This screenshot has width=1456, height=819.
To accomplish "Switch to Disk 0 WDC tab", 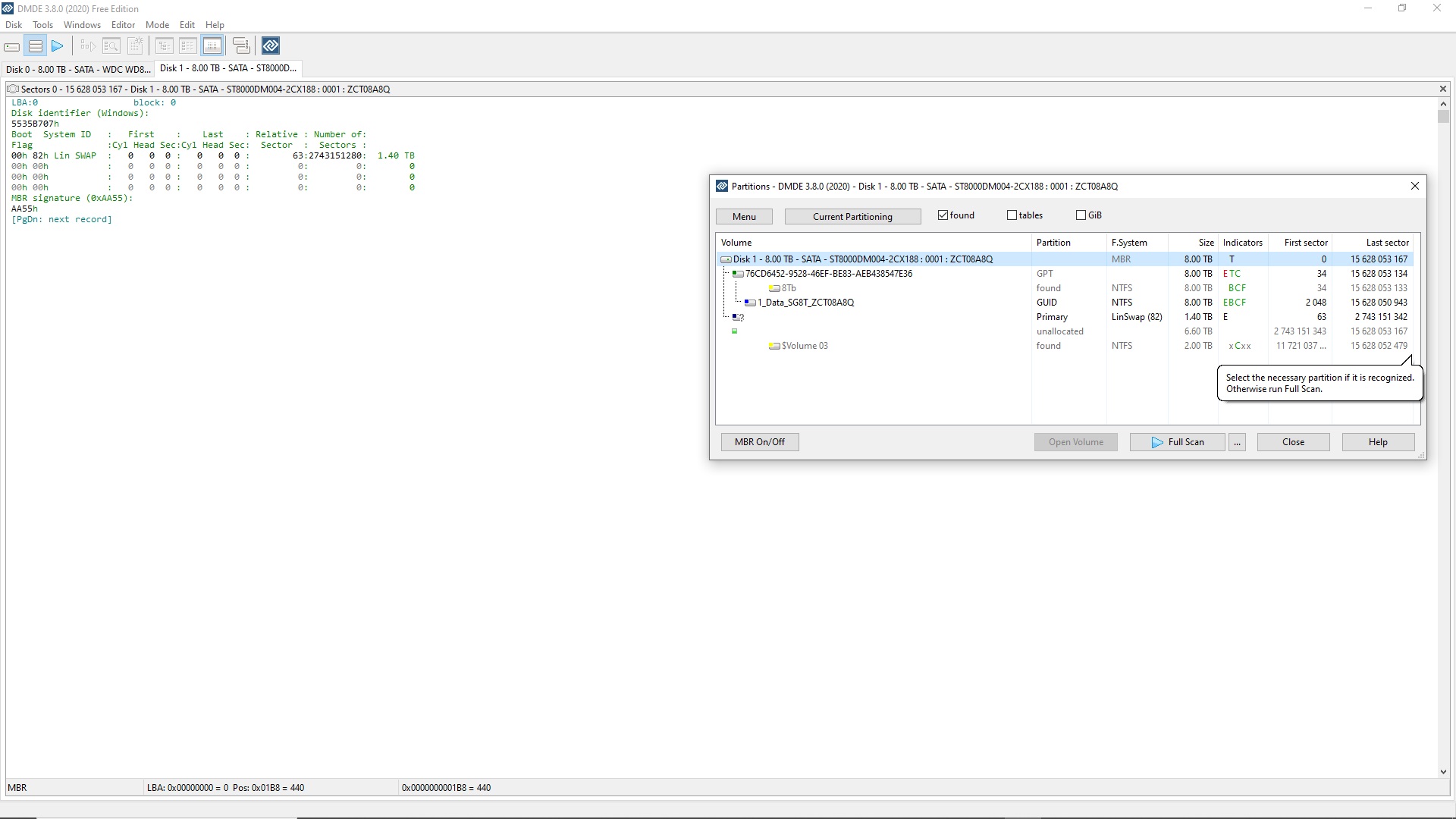I will 78,69.
